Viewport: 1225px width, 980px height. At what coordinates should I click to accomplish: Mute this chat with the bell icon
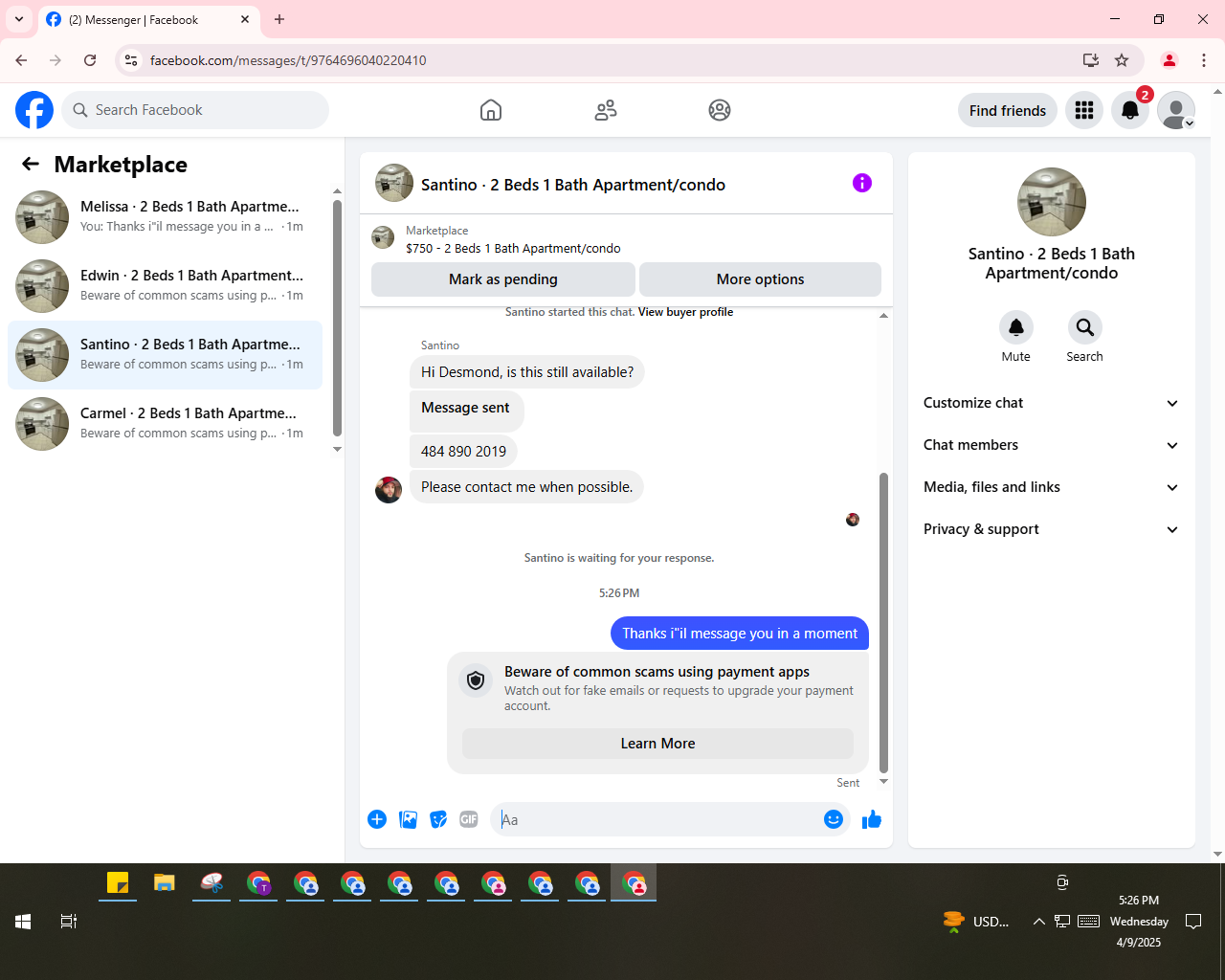[1016, 327]
